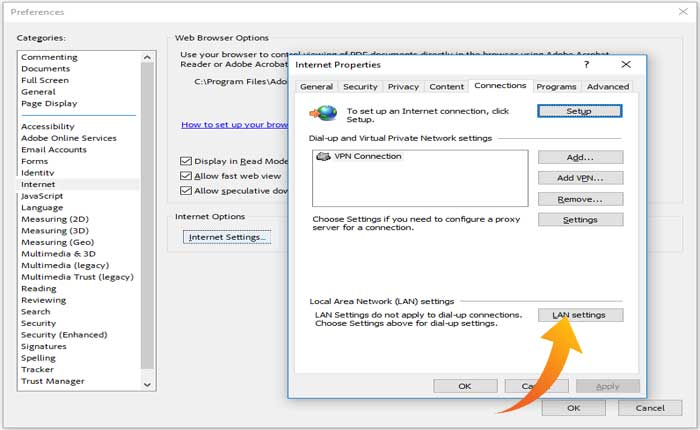This screenshot has width=700, height=430.
Task: Select VPN Connection in the list
Action: (368, 156)
